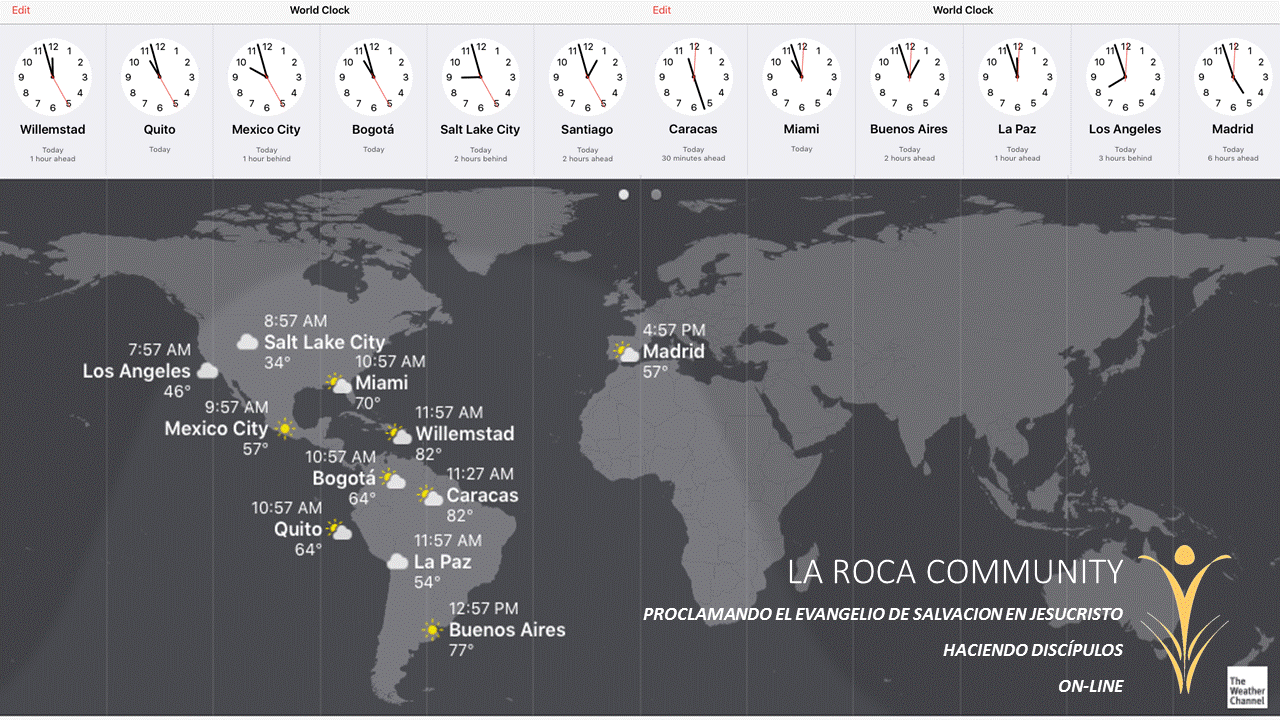Click The Weather Channel logo
Image resolution: width=1280 pixels, height=720 pixels.
coord(1247,686)
